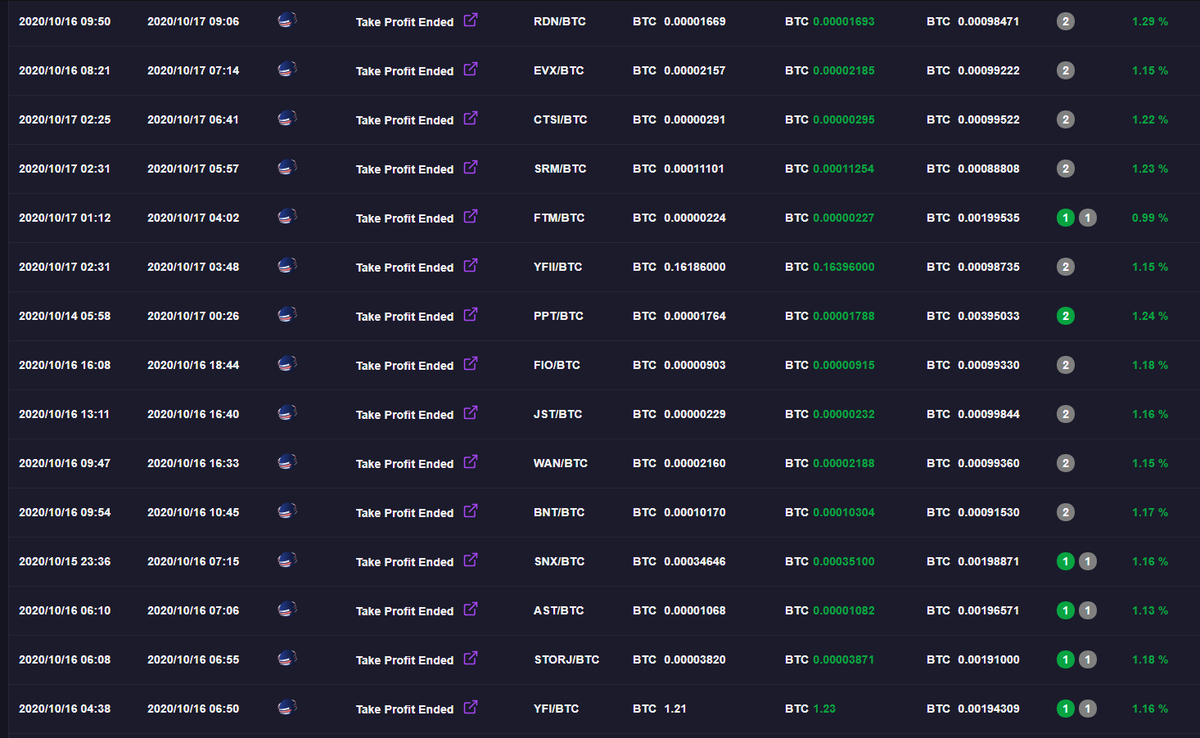
Task: Click Take Profit Ended status for FTM/BTC
Action: (x=405, y=218)
